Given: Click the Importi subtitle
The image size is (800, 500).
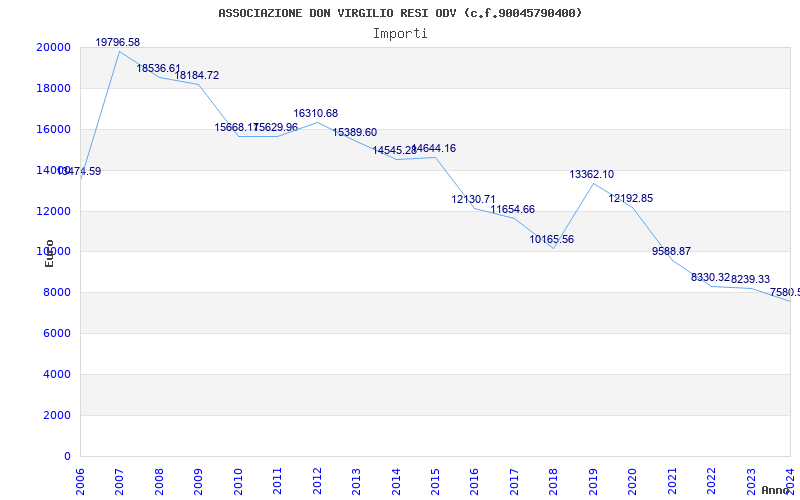Looking at the screenshot, I should tap(400, 34).
